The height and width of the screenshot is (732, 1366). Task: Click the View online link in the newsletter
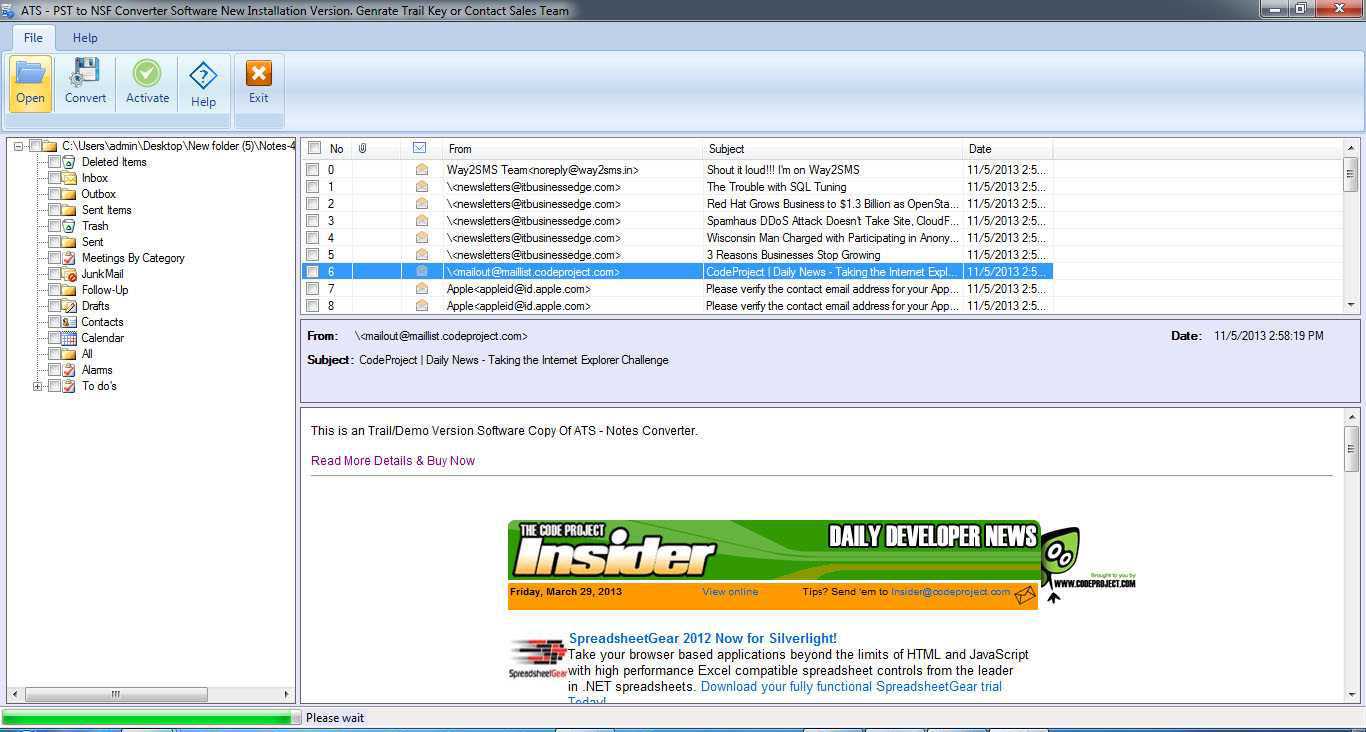[730, 591]
